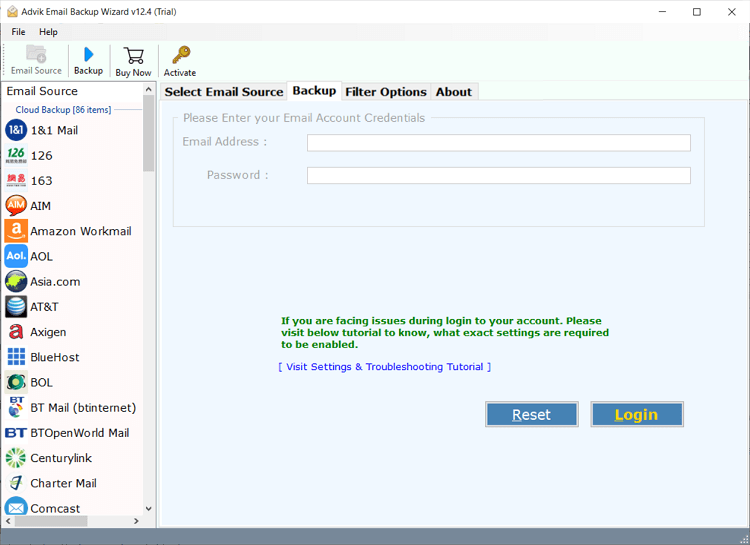This screenshot has height=545, width=750.
Task: Select the Centurylink starburst icon
Action: coord(16,458)
